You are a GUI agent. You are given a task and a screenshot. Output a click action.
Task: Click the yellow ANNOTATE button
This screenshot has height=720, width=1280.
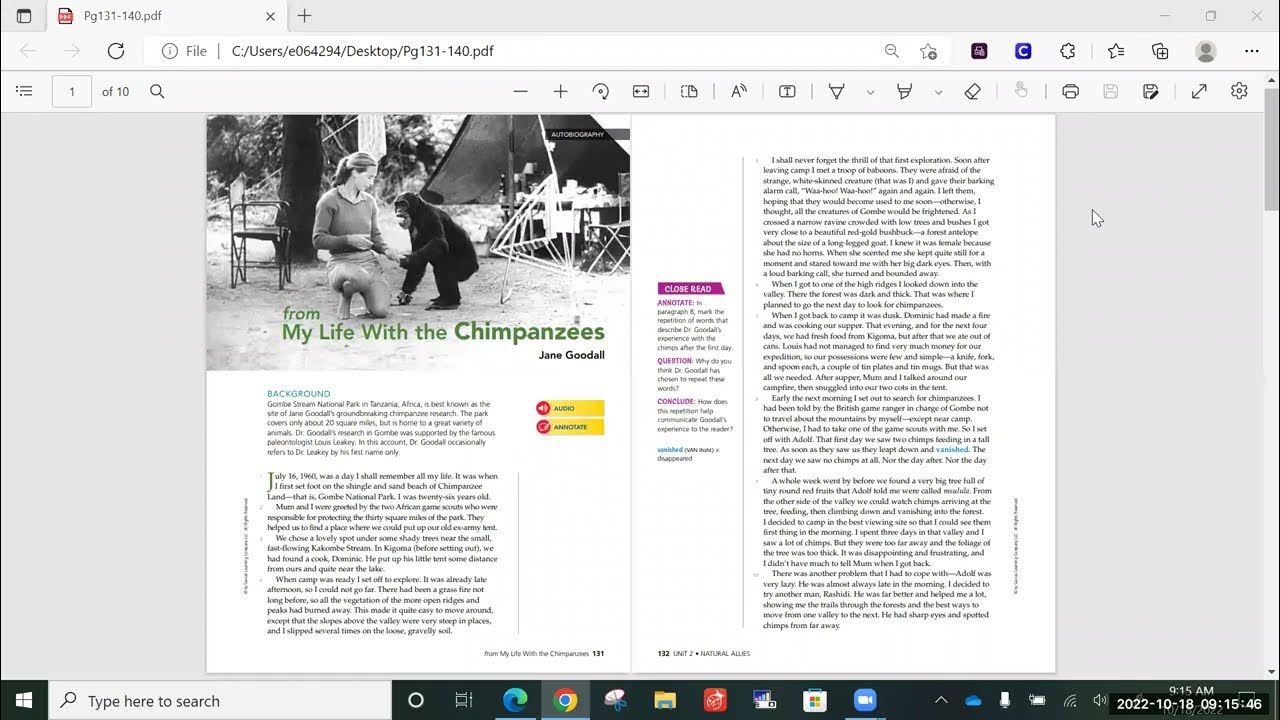[x=570, y=427]
